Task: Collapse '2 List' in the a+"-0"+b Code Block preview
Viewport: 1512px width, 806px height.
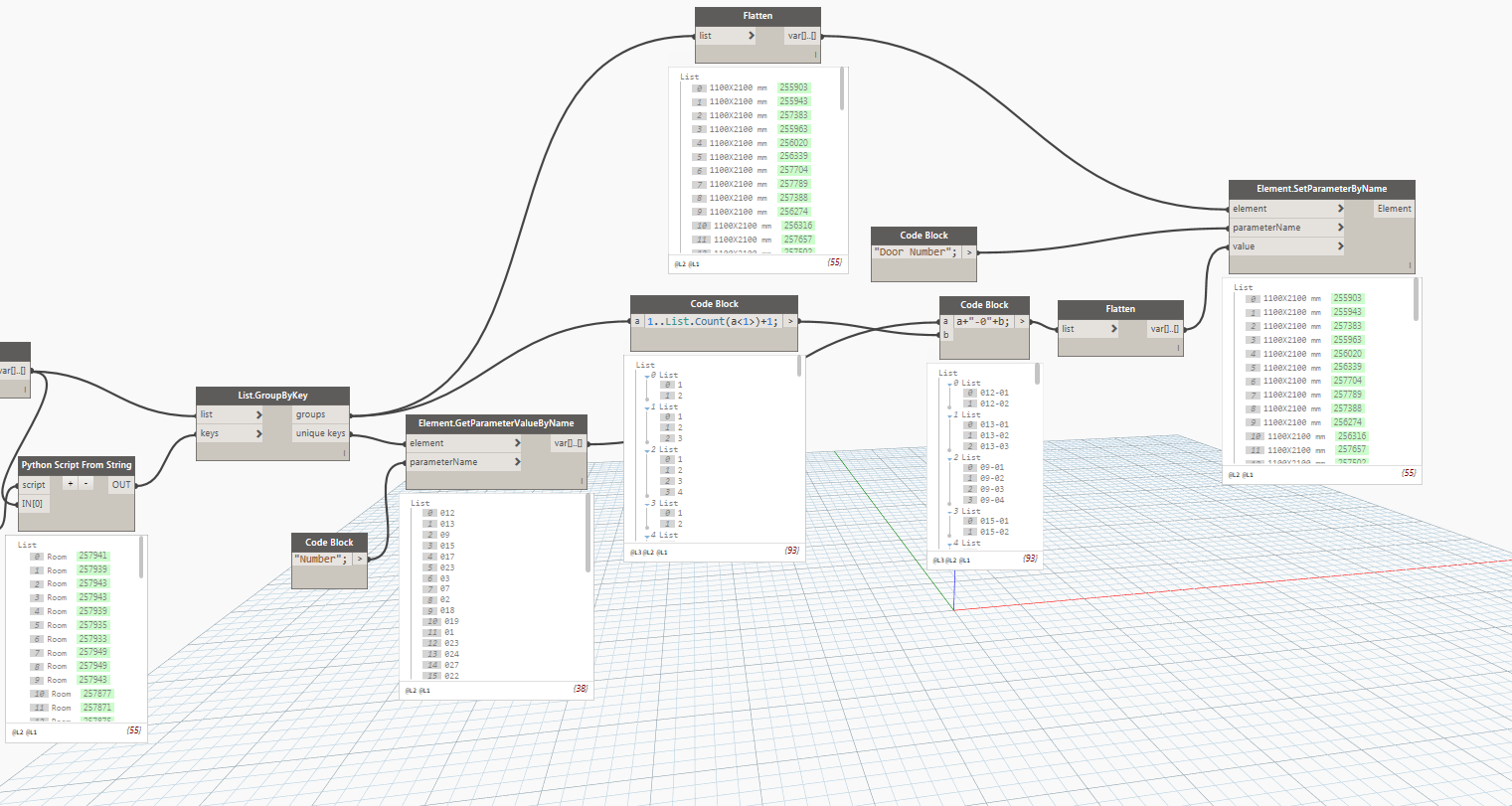Action: [x=949, y=458]
